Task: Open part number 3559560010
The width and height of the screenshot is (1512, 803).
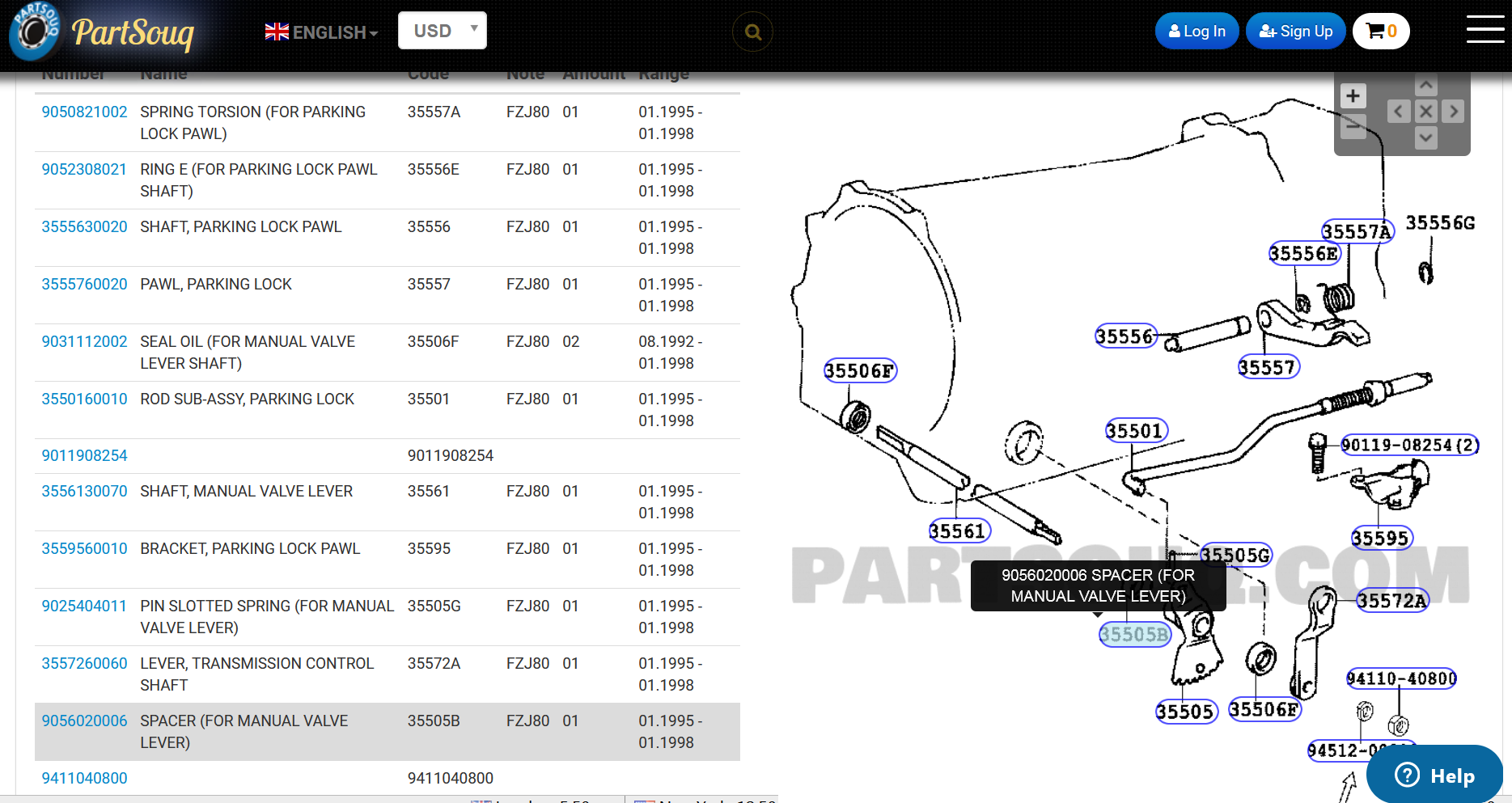Action: (x=85, y=548)
